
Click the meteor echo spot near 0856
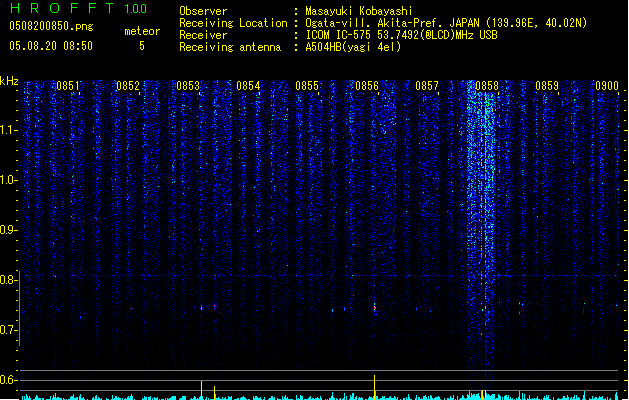pyautogui.click(x=375, y=308)
